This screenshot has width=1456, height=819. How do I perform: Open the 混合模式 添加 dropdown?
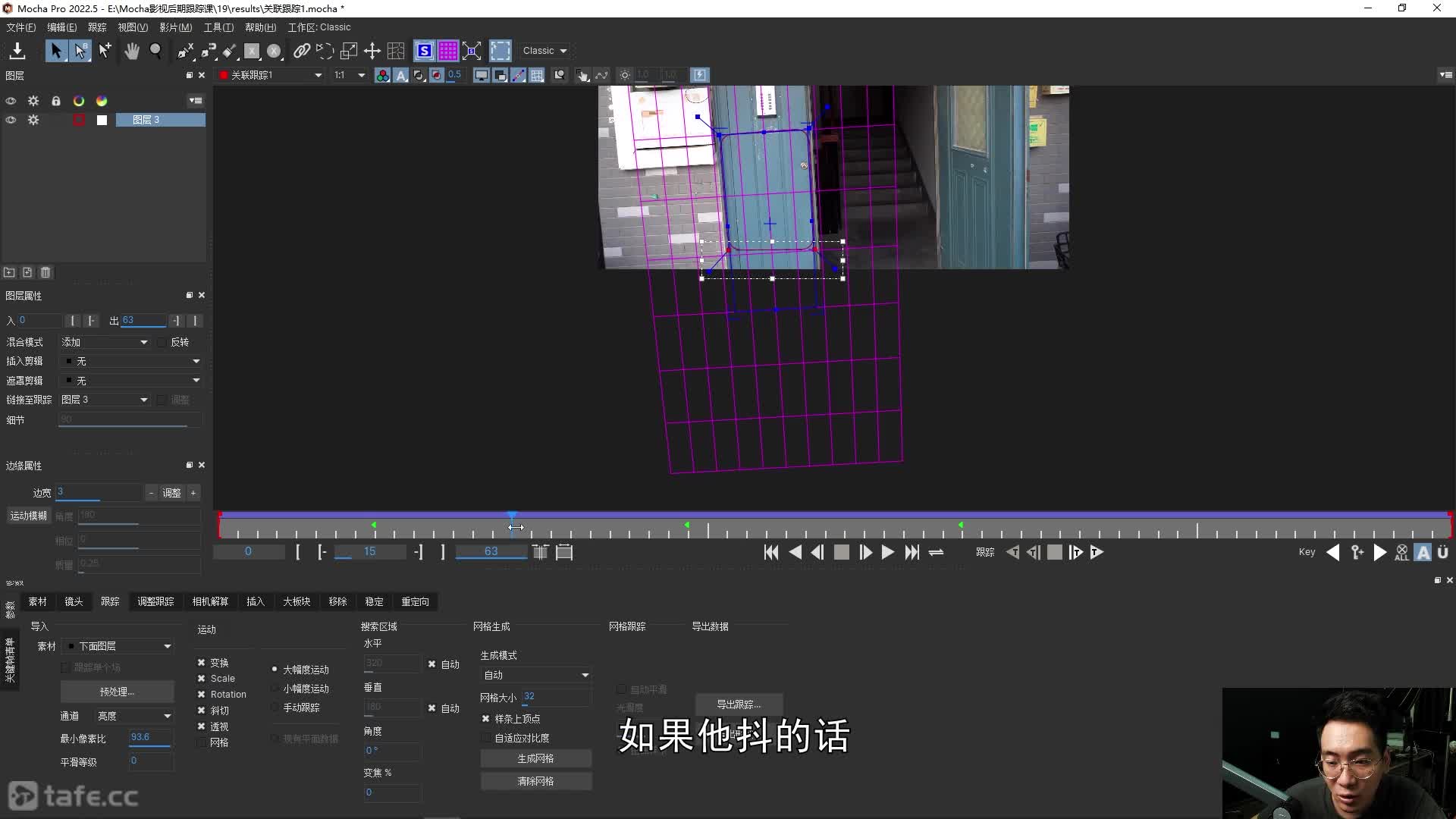pyautogui.click(x=105, y=343)
